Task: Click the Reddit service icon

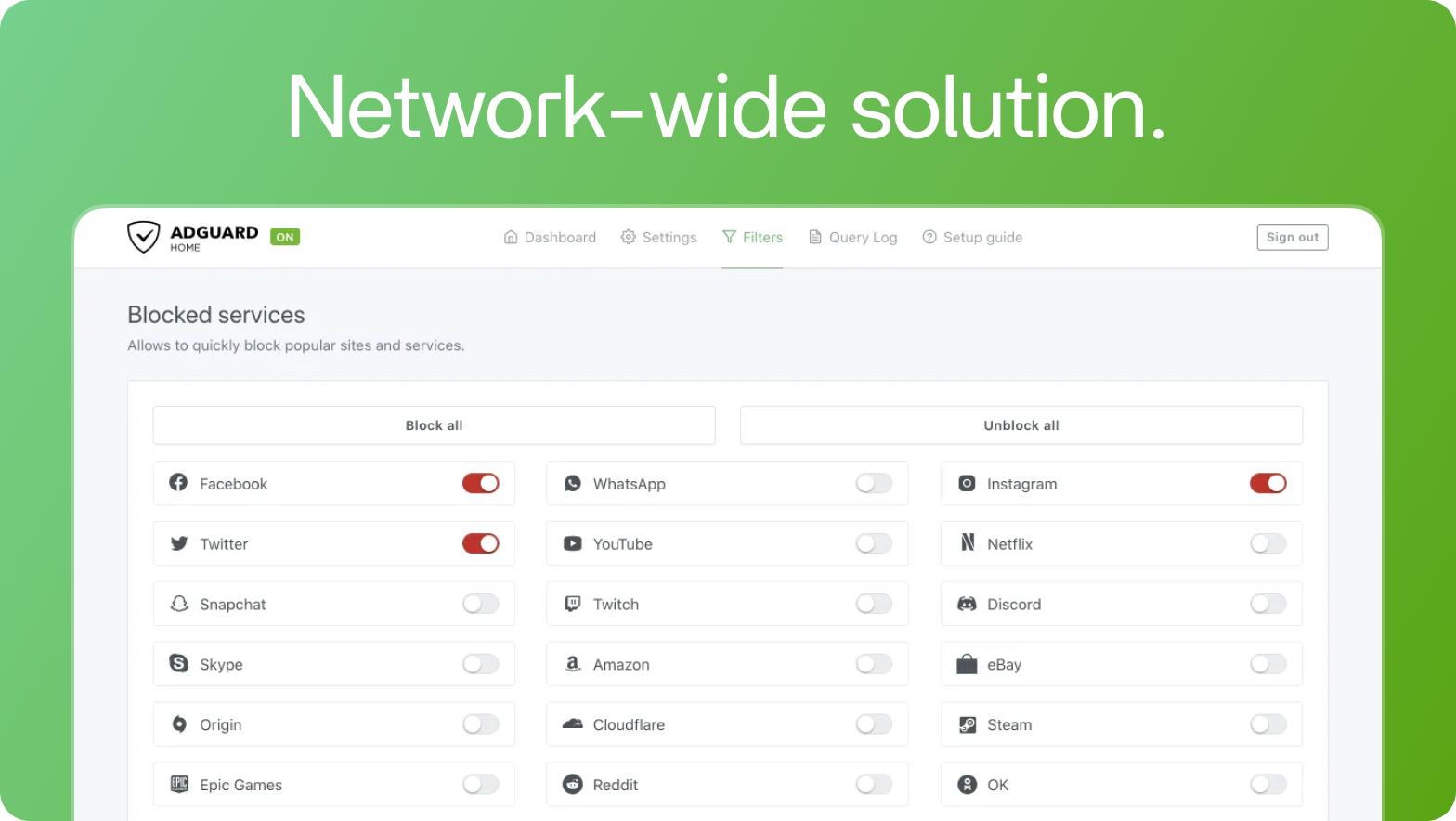Action: [573, 785]
